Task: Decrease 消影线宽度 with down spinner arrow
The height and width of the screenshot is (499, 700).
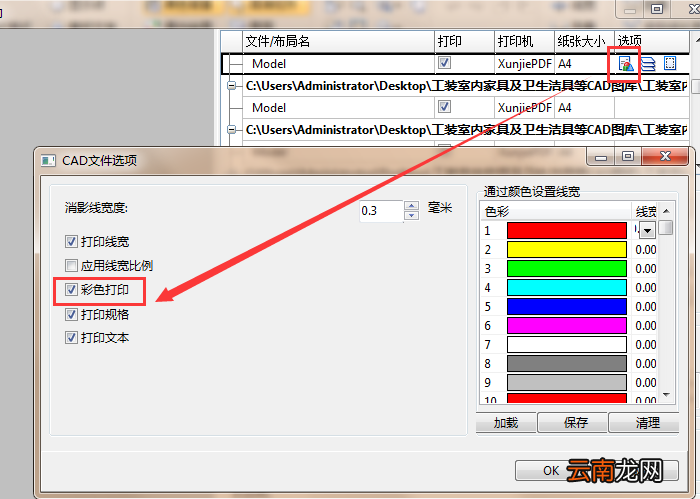Action: point(411,216)
